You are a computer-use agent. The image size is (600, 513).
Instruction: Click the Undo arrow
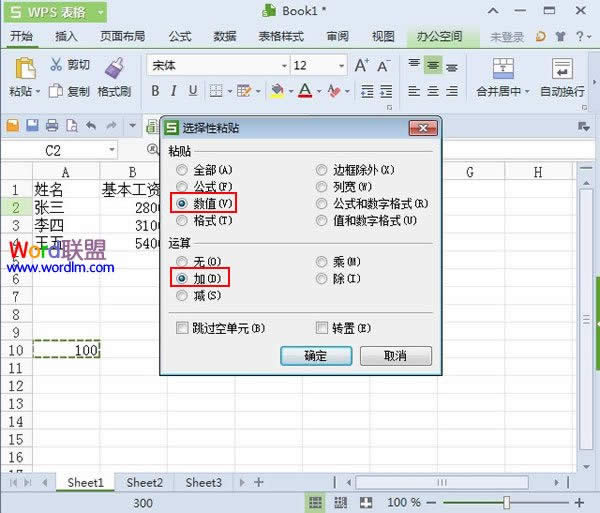tap(91, 125)
